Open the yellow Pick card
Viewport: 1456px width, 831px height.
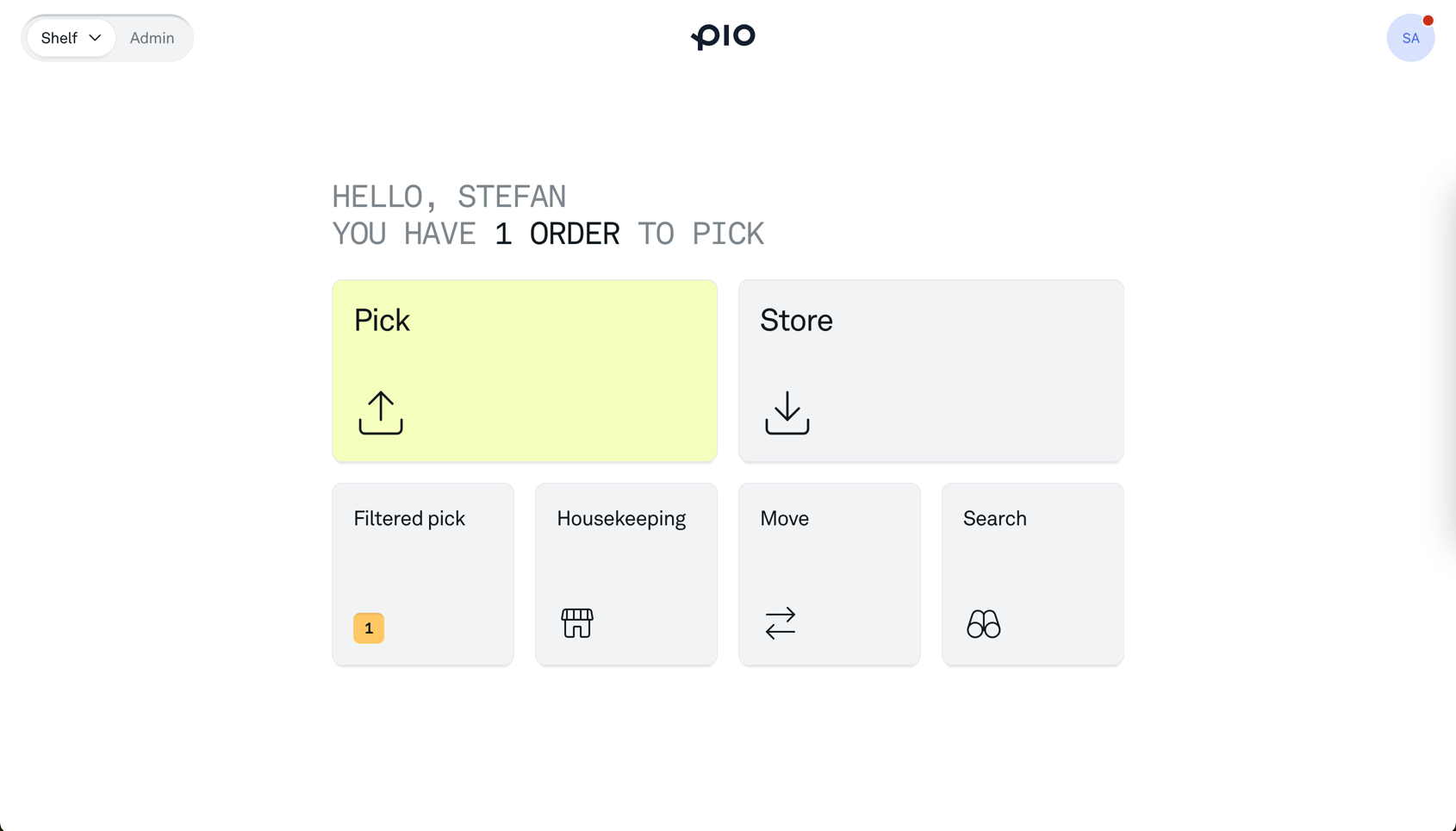524,371
